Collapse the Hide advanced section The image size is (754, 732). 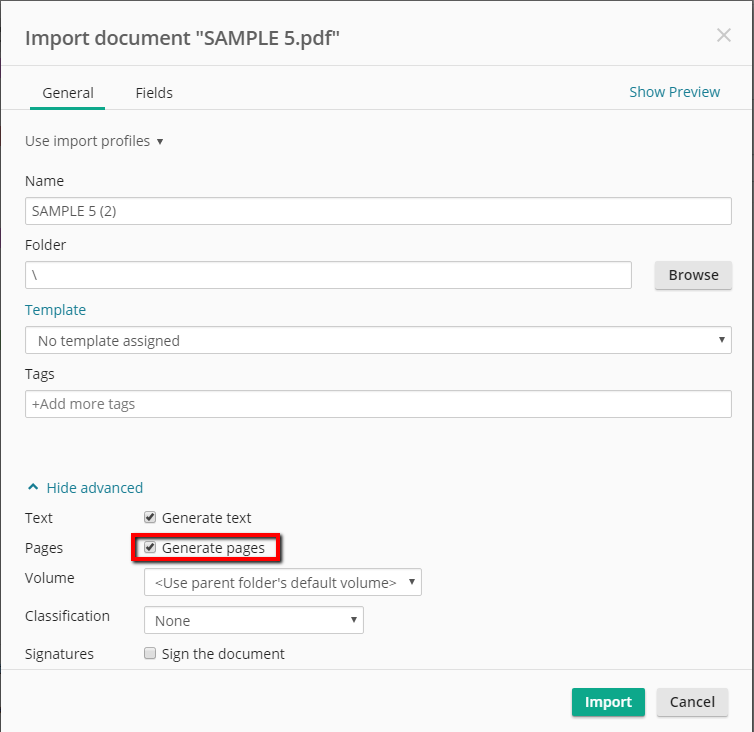(94, 488)
